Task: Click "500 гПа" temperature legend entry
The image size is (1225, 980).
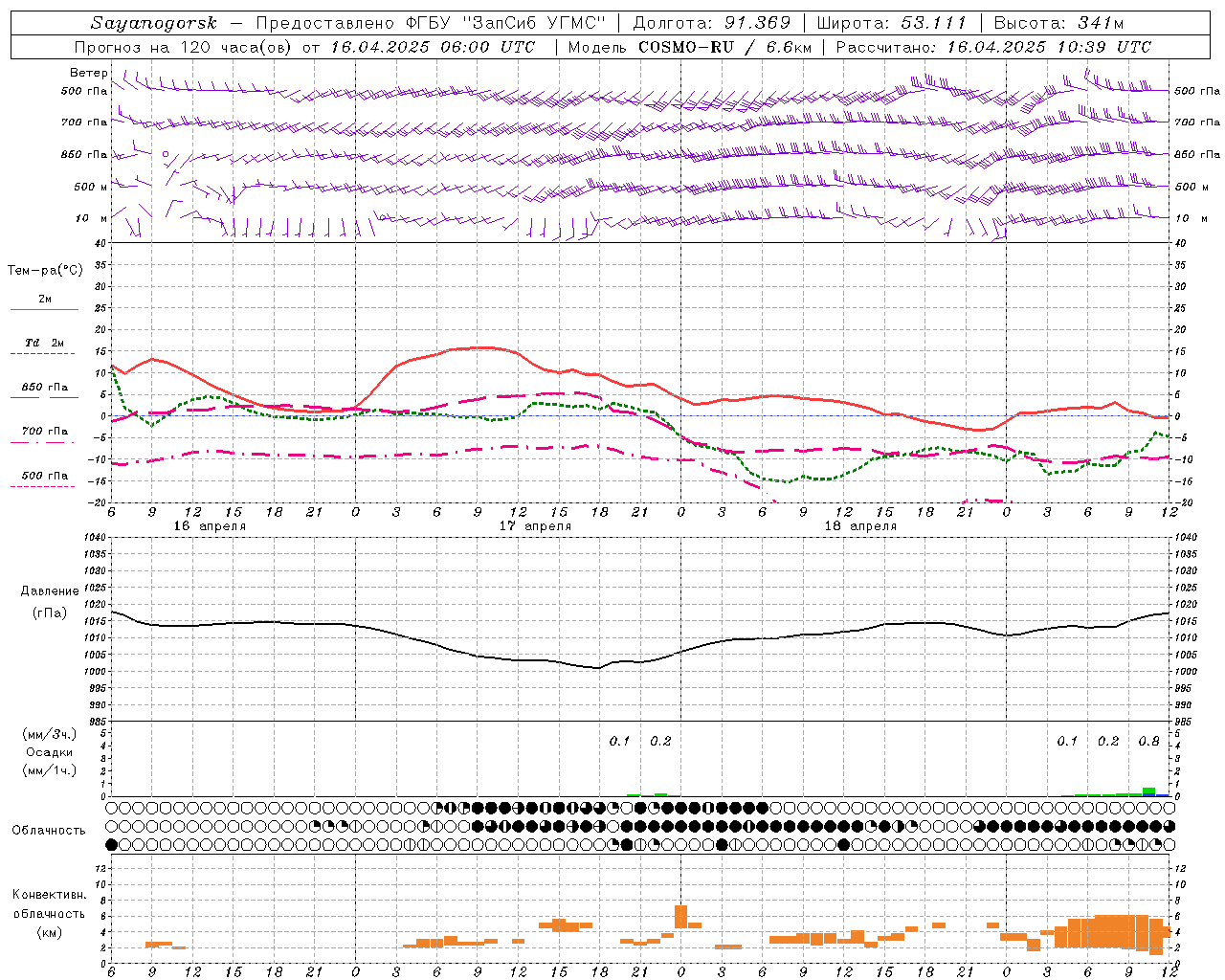Action: 45,475
